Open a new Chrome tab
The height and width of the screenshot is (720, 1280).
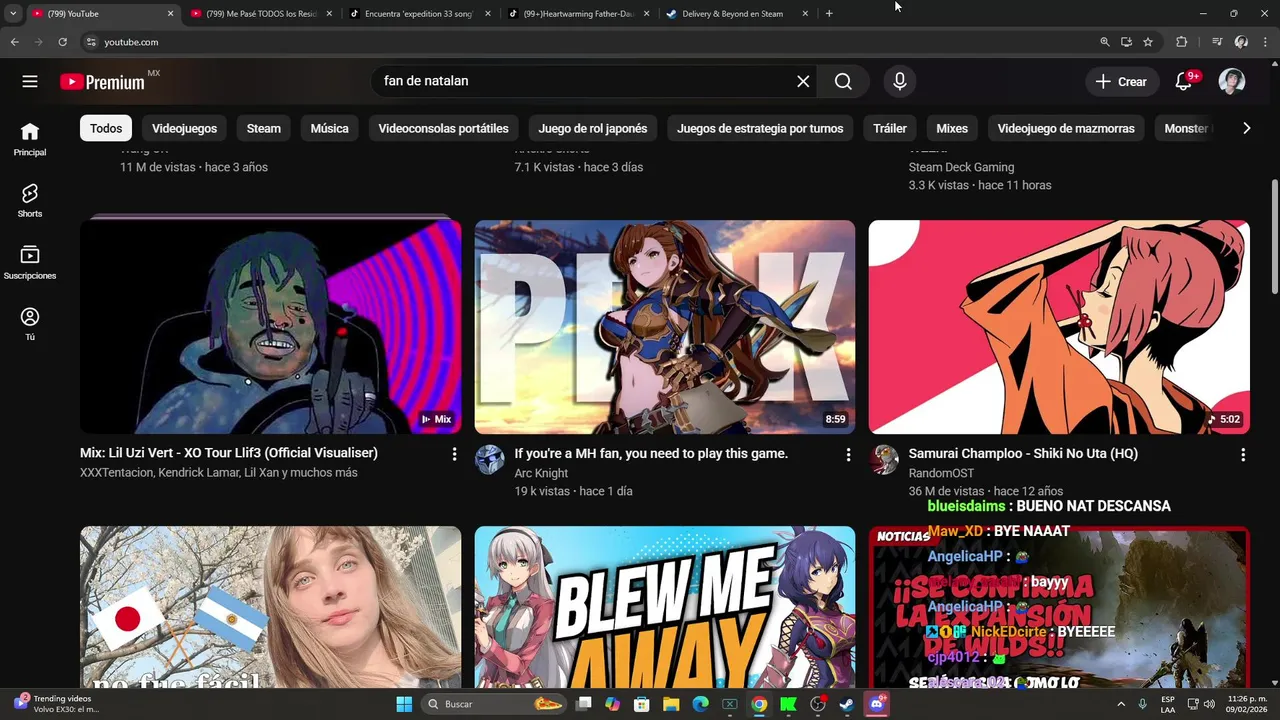point(829,14)
